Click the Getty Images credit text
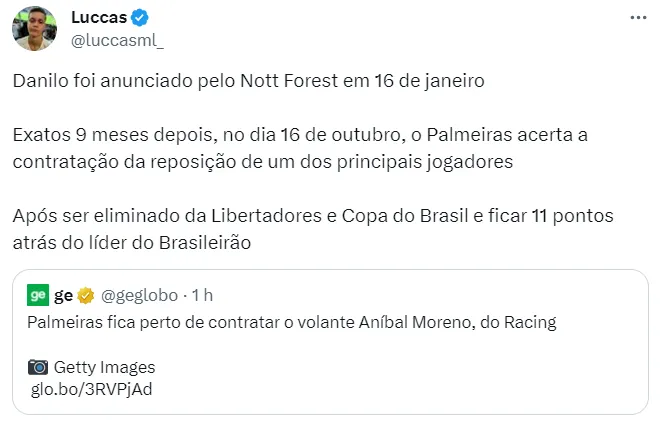This screenshot has height=426, width=666. point(104,367)
